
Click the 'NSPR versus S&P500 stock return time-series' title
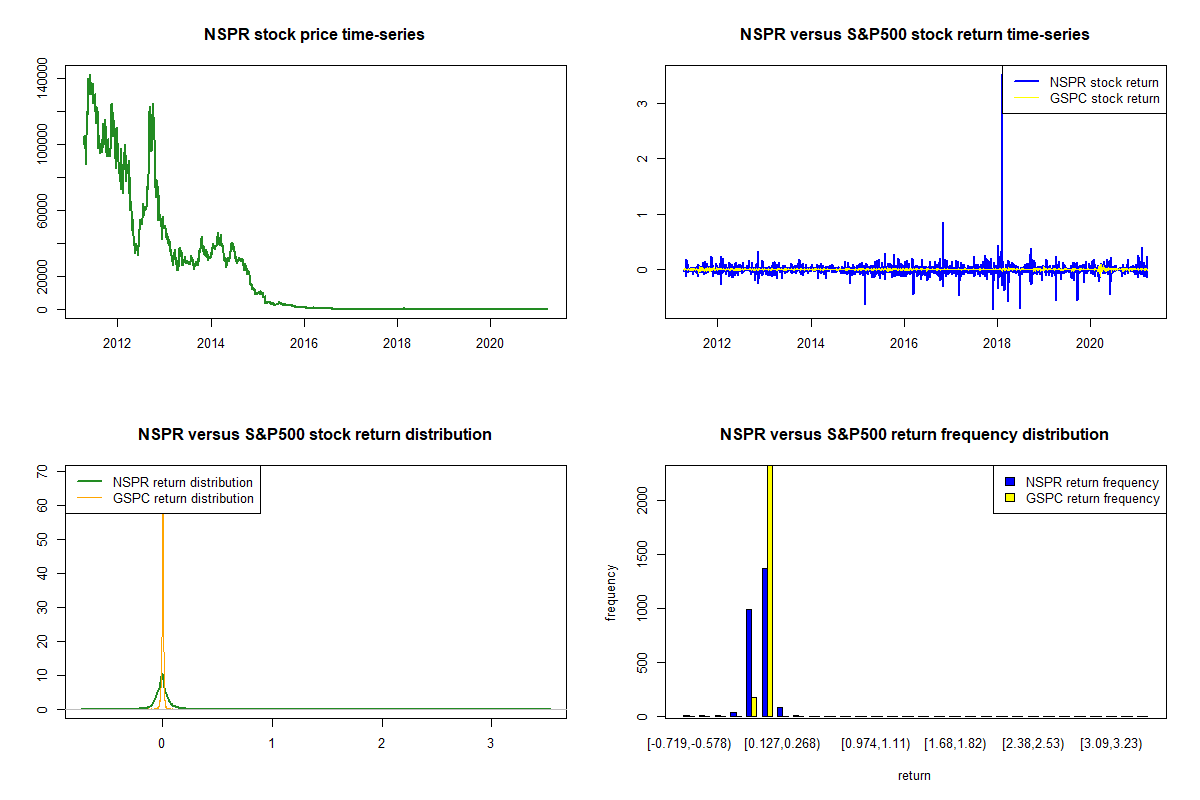tap(914, 35)
